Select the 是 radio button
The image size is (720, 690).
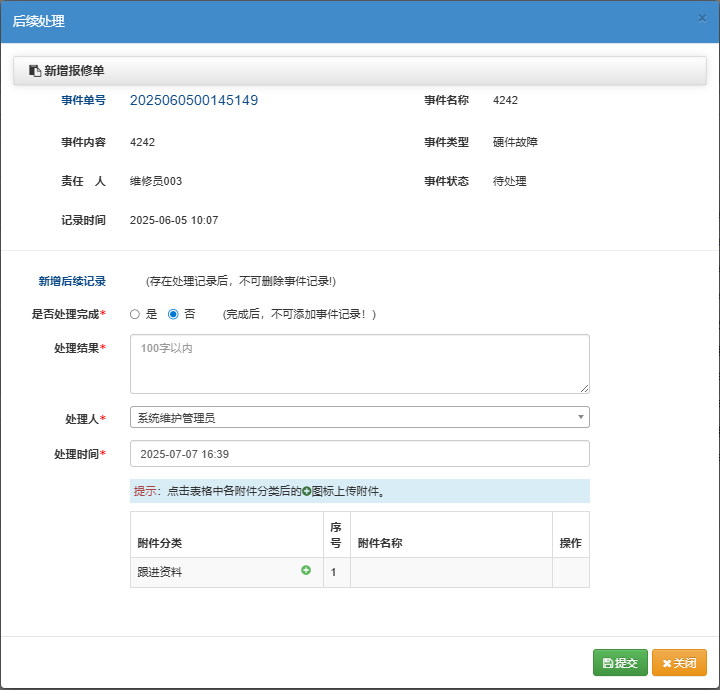135,314
